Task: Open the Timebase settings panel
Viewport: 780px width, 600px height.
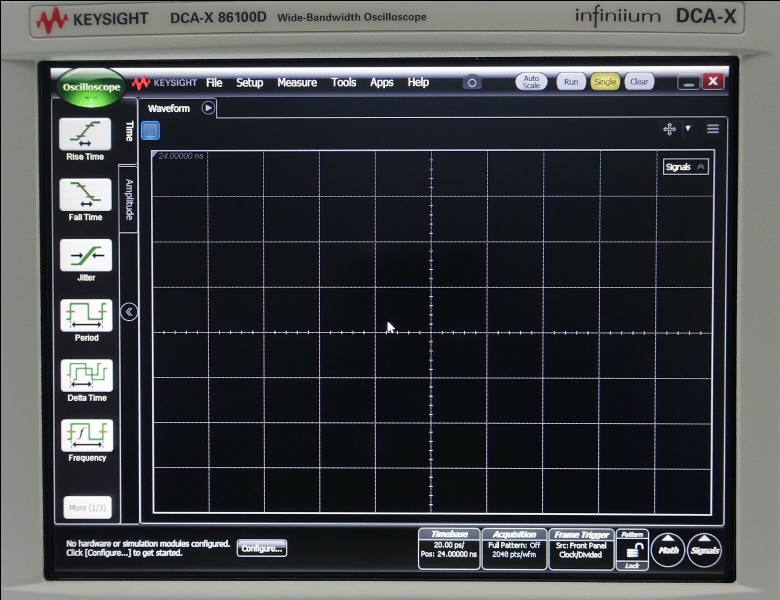Action: click(x=449, y=549)
